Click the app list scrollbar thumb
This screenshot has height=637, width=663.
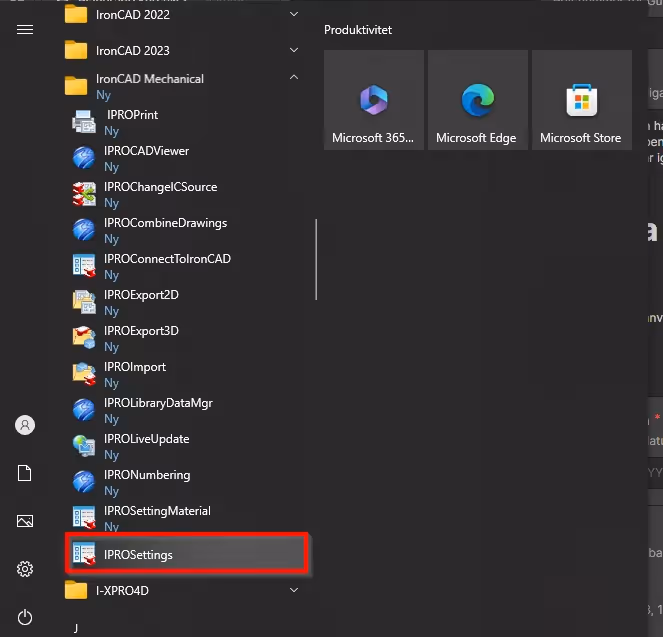click(316, 260)
